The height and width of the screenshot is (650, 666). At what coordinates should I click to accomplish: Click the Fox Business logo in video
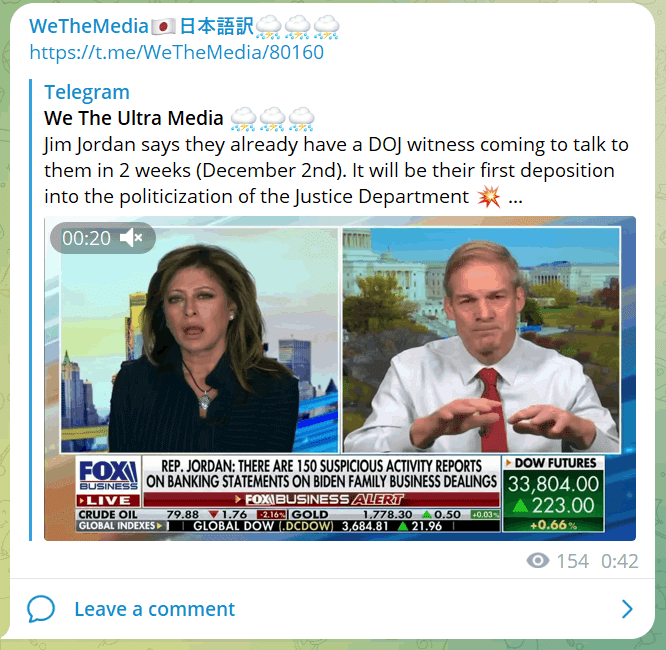coord(109,475)
